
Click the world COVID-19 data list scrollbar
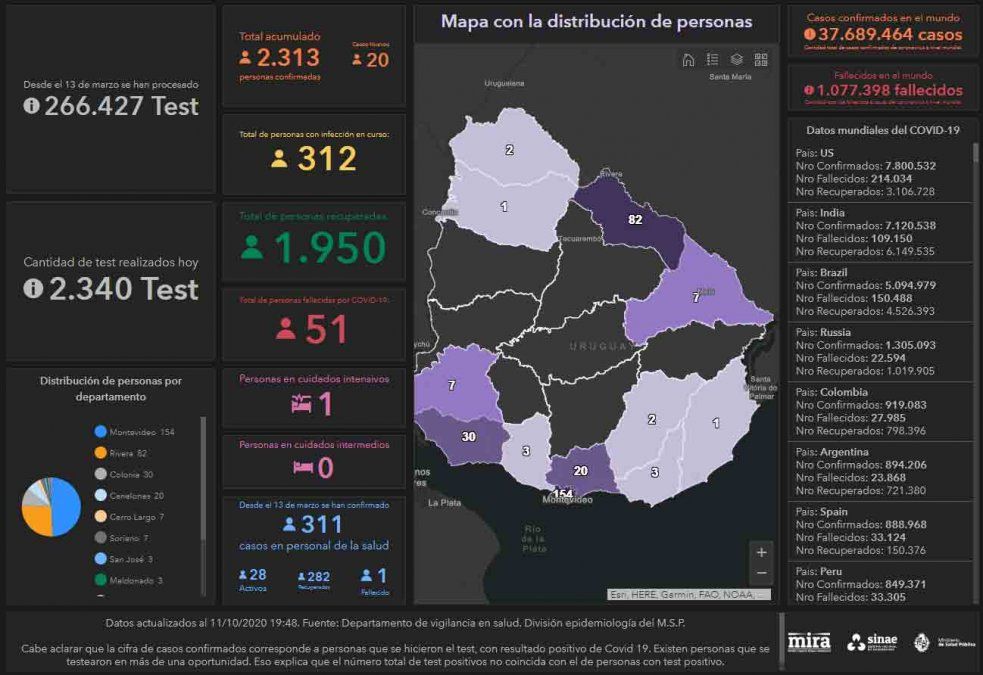coord(976,300)
